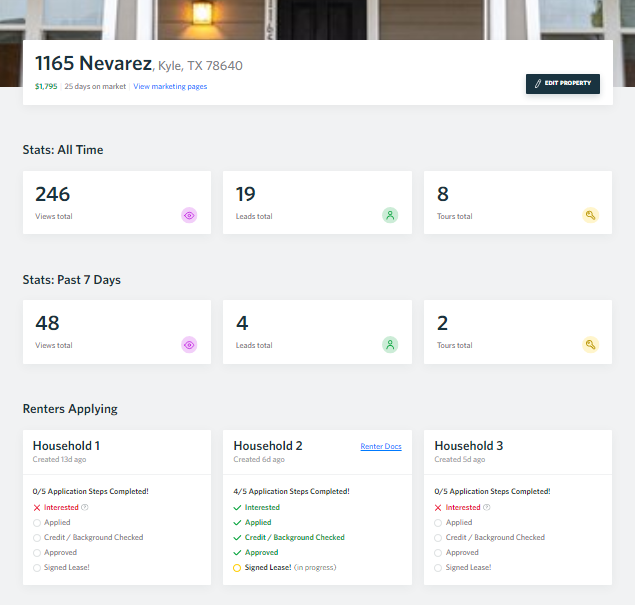Viewport: 635px width, 605px height.
Task: Click the person icon in Past 7 Days leads card
Action: point(390,345)
